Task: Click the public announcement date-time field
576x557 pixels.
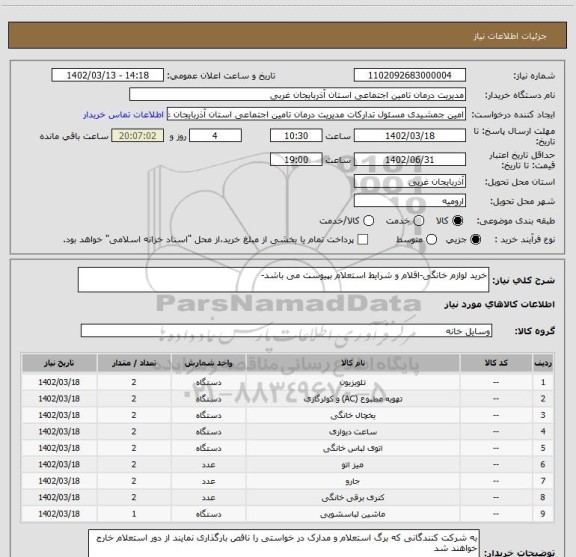Action: [108, 75]
